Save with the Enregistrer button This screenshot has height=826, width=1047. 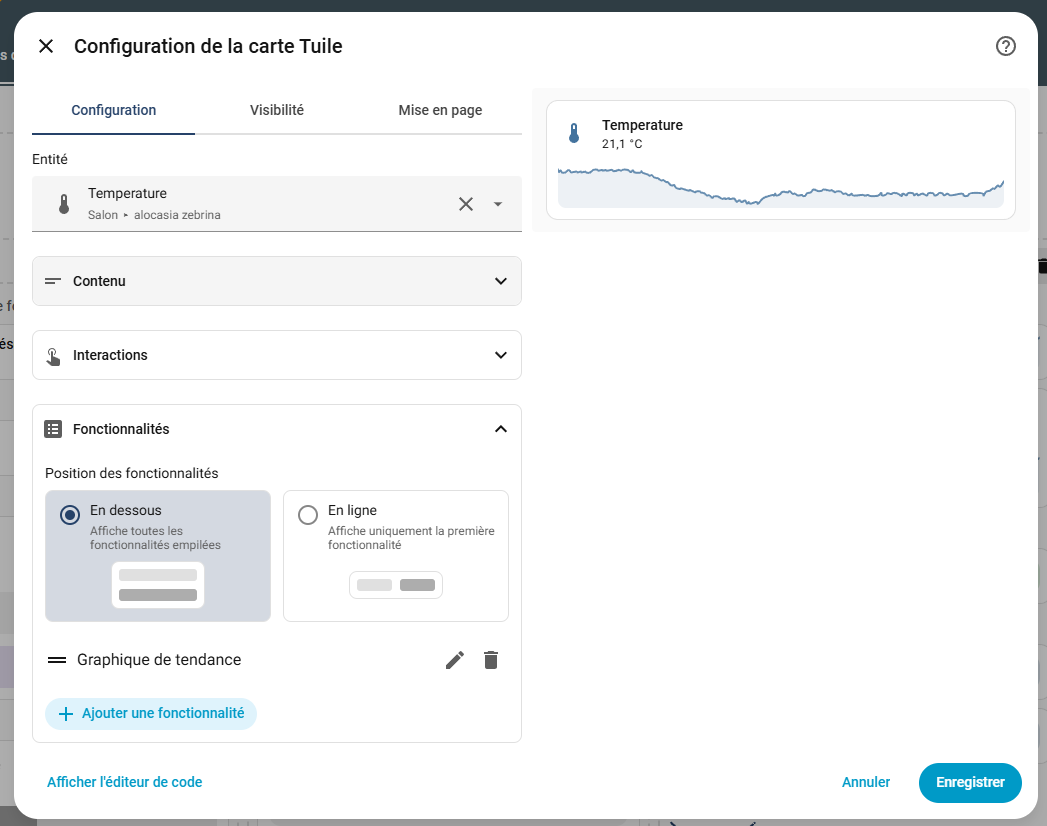[969, 782]
